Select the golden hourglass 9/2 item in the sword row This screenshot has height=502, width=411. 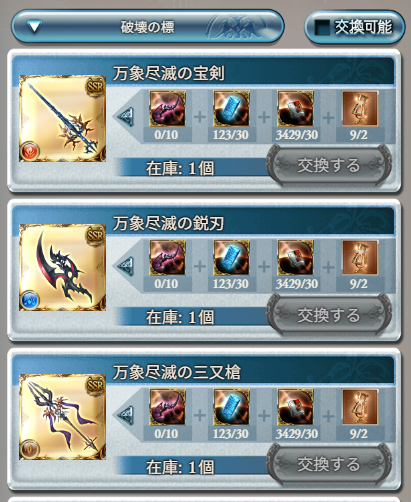tap(360, 109)
